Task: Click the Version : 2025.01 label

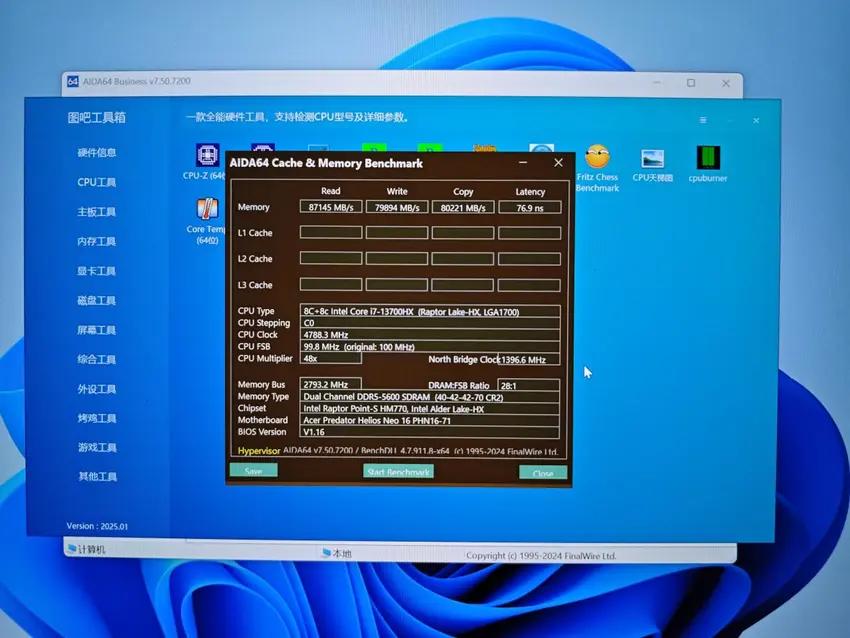Action: click(97, 526)
